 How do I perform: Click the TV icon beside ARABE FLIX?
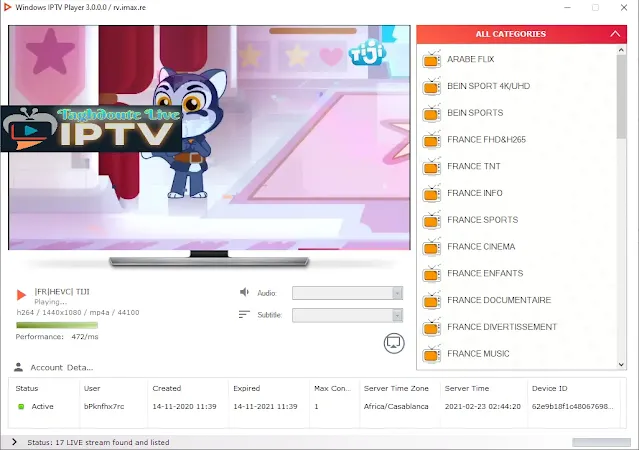tap(432, 60)
